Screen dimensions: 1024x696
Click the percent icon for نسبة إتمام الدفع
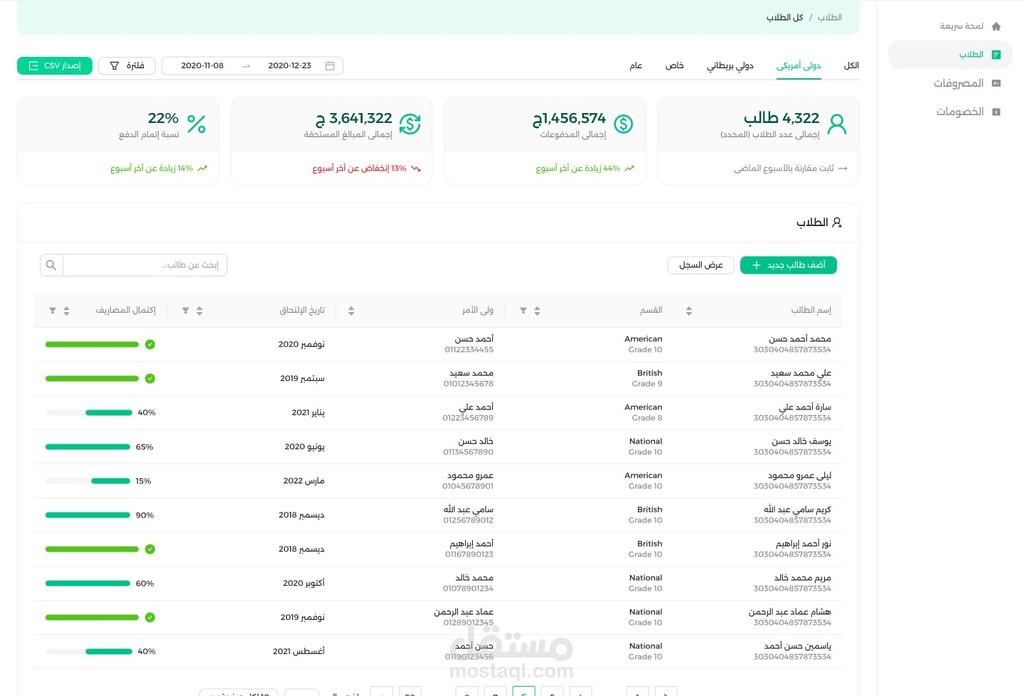197,124
